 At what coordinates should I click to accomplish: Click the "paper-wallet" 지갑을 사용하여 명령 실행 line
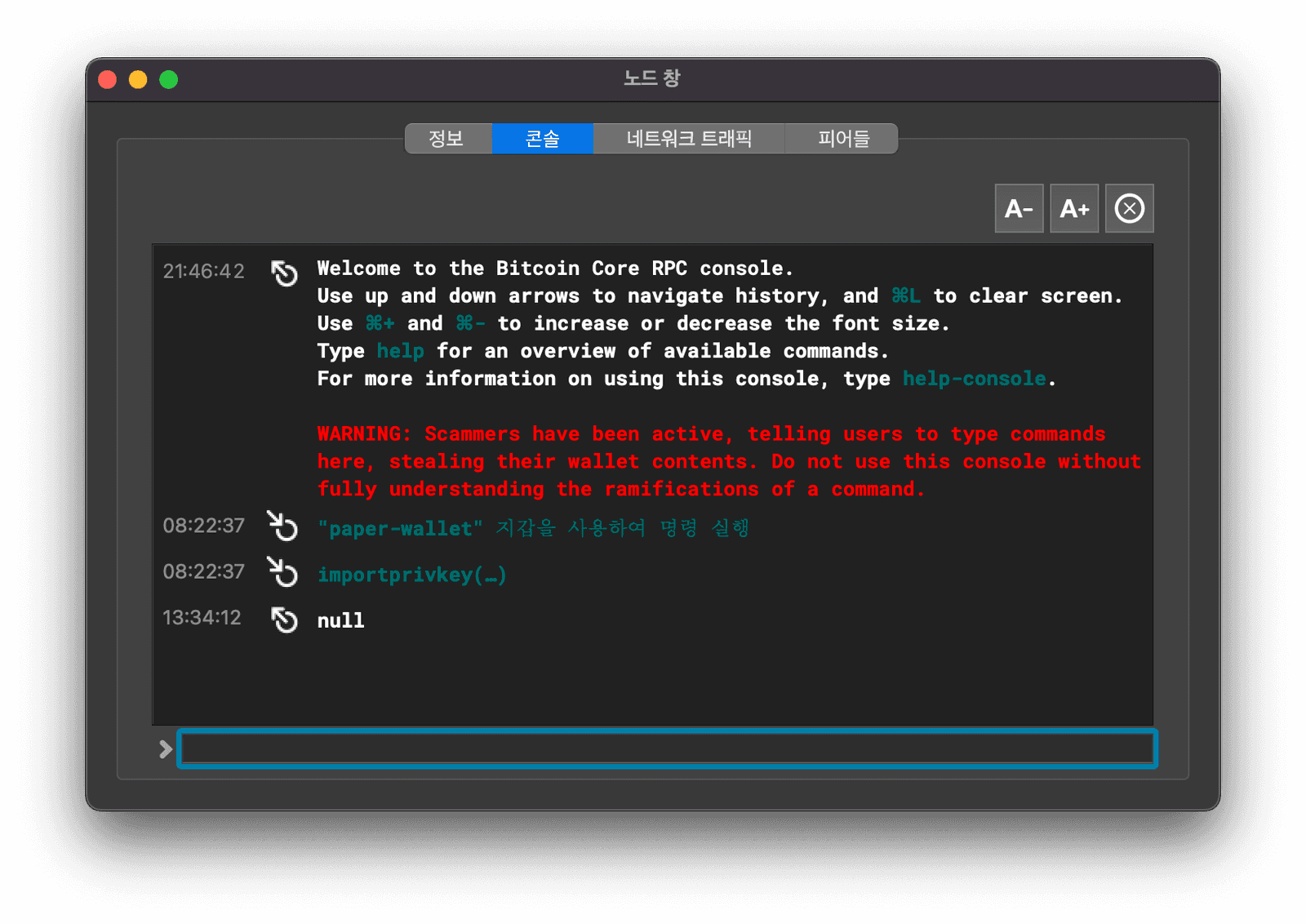(534, 528)
